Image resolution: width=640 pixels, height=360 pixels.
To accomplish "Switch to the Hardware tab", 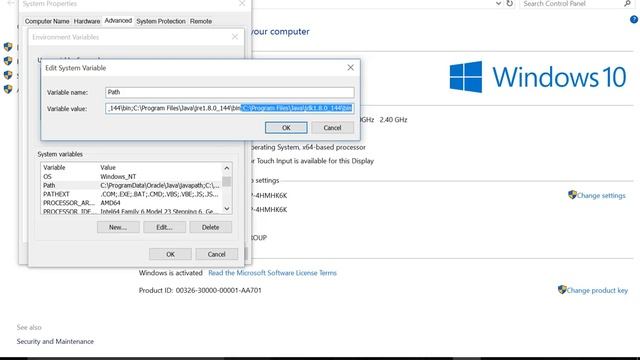I will point(87,21).
